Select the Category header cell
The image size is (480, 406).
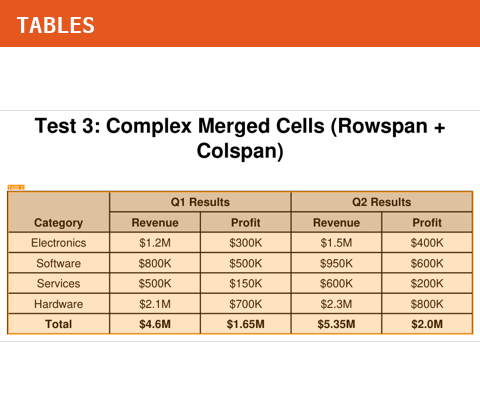pyautogui.click(x=59, y=212)
